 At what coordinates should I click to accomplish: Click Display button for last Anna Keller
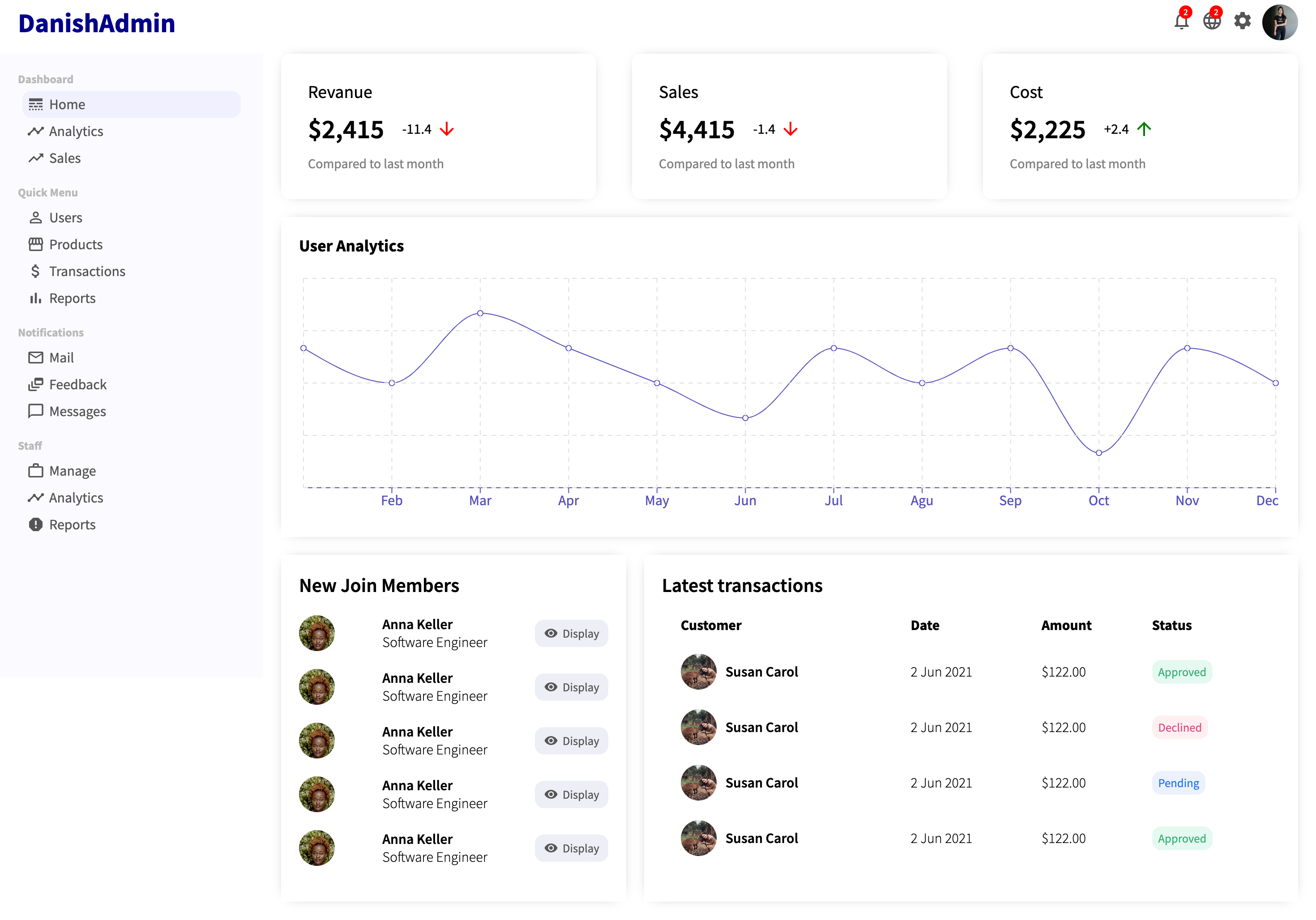(x=572, y=848)
